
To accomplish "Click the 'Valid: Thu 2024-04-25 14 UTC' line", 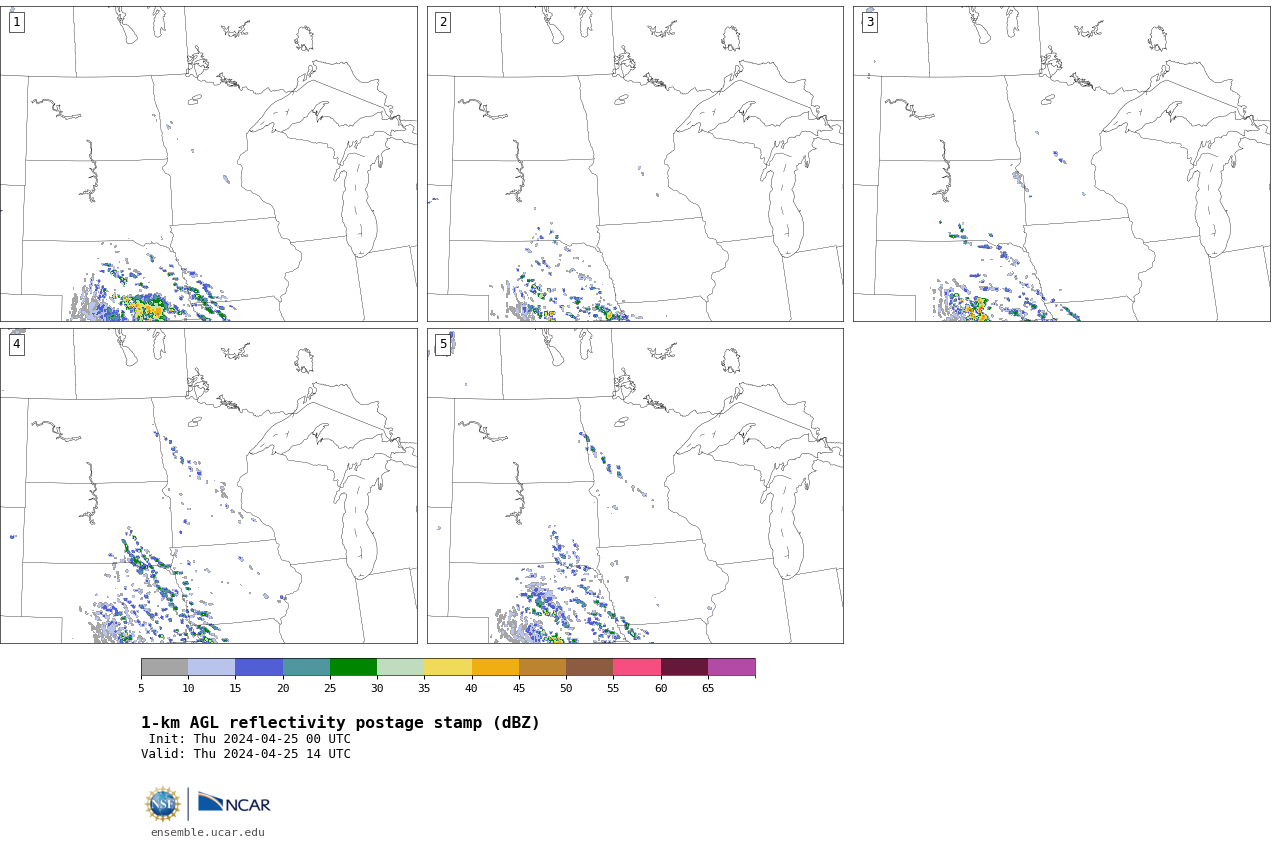I will tap(246, 754).
